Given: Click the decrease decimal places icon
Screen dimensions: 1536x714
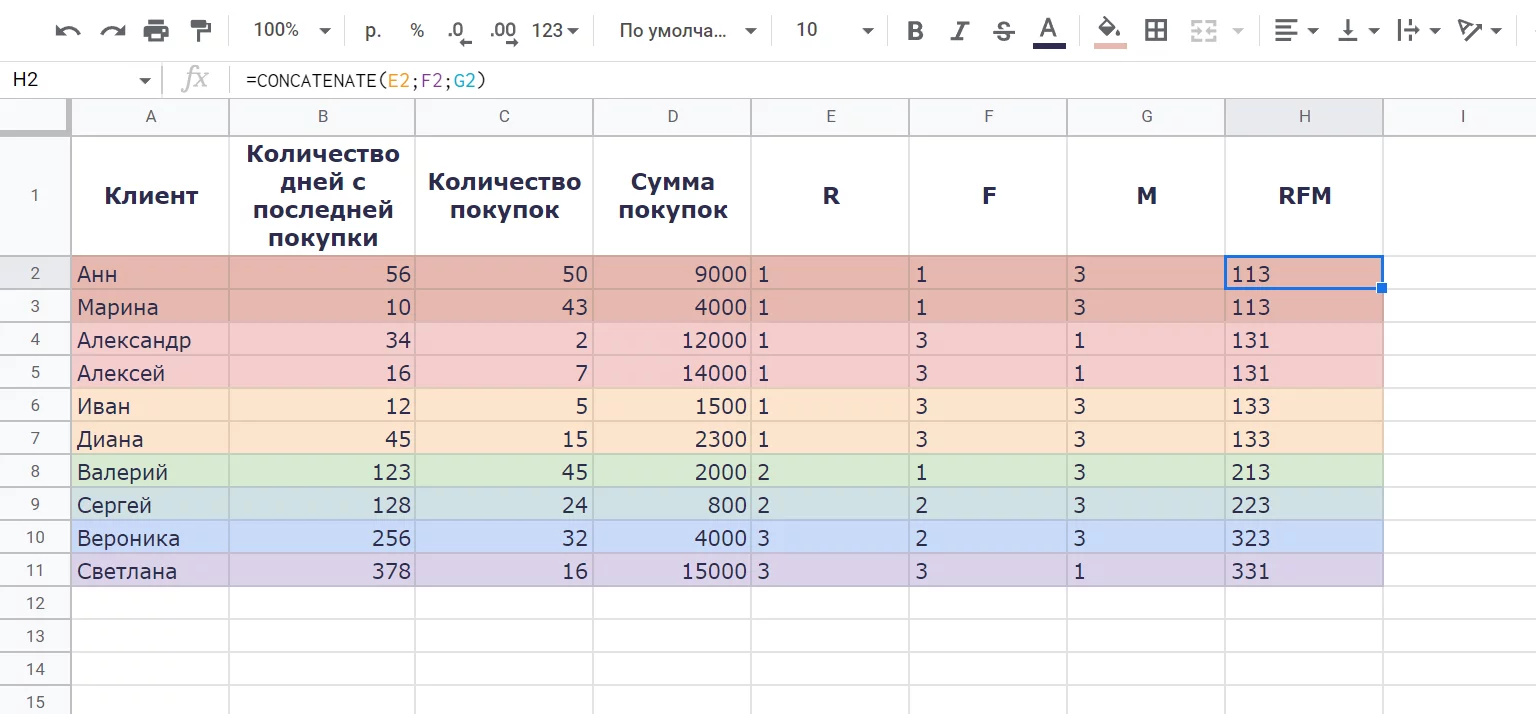Looking at the screenshot, I should (x=458, y=31).
